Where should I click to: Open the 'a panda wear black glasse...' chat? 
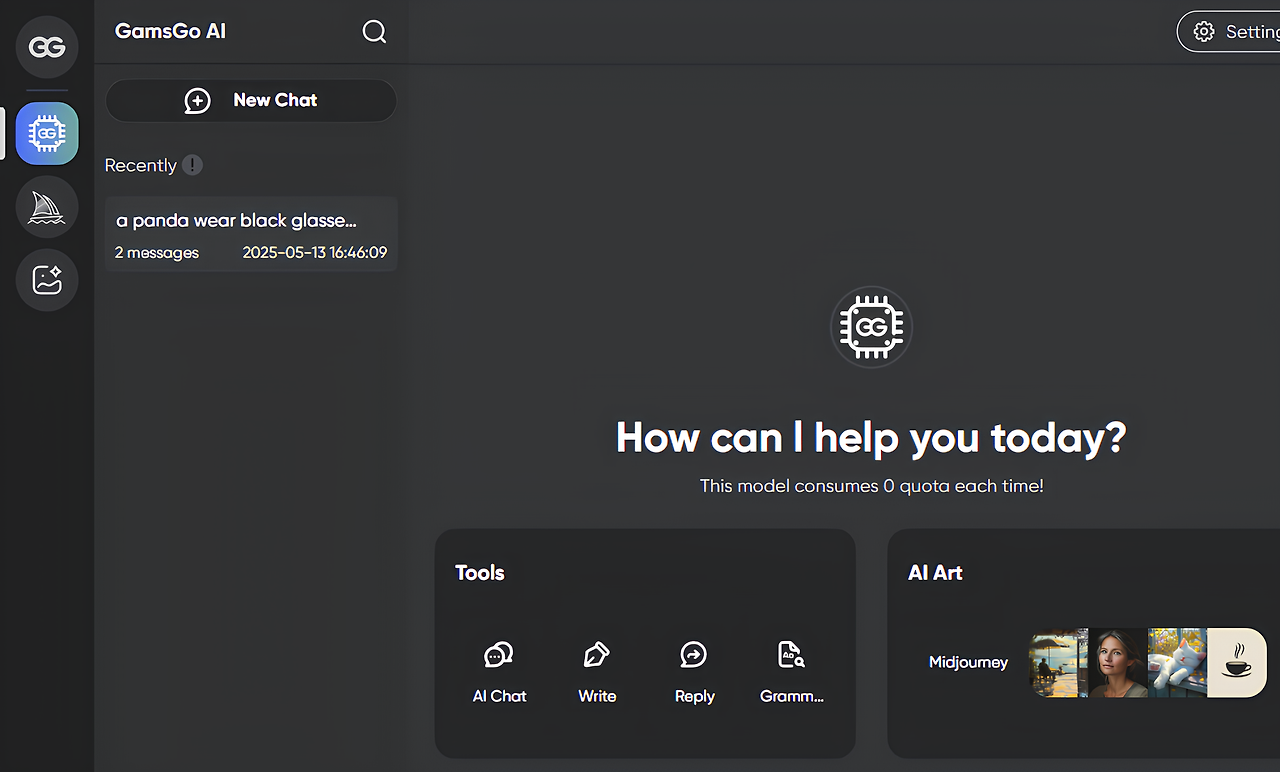pyautogui.click(x=252, y=234)
